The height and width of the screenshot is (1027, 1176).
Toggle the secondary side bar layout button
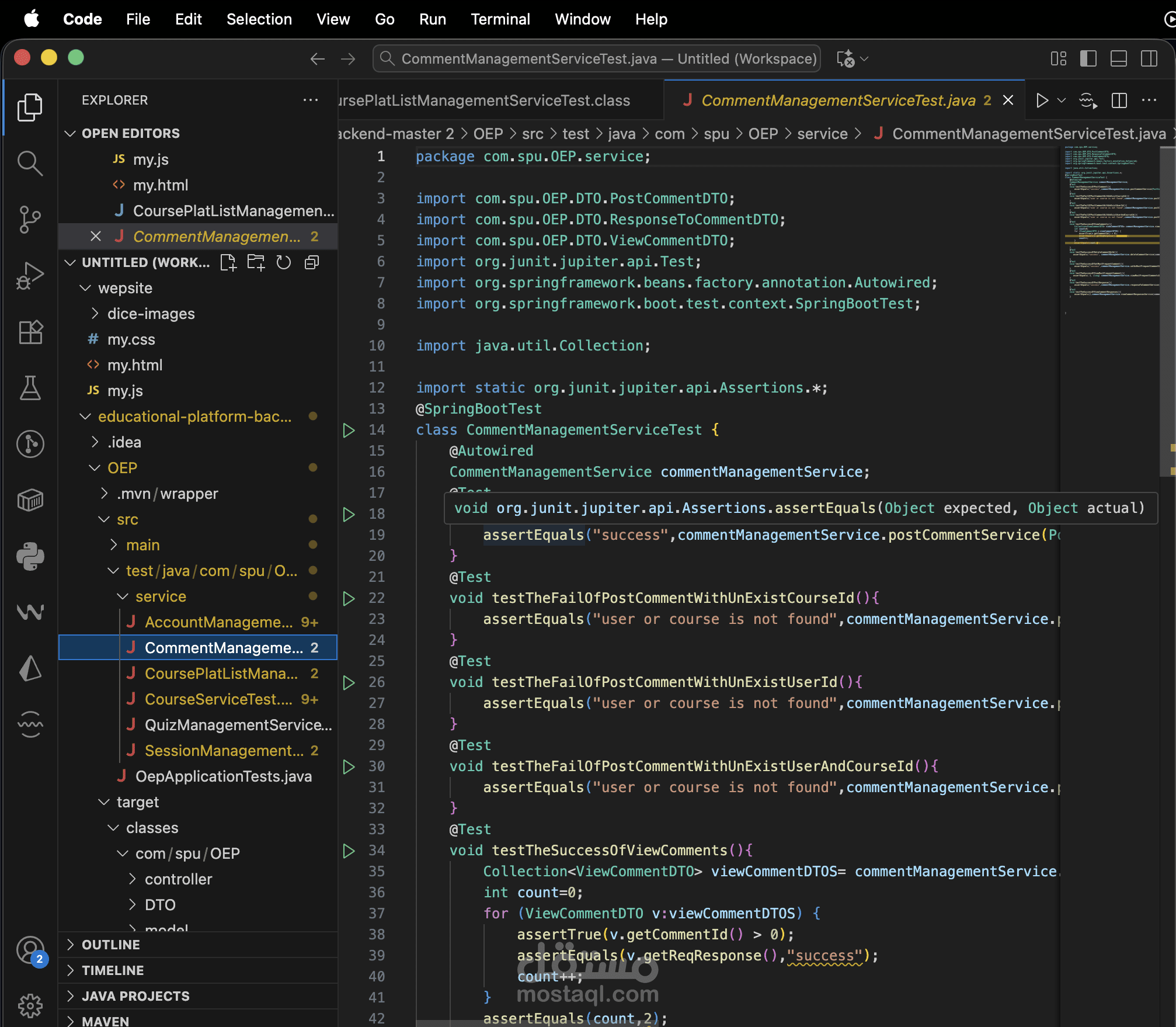point(1149,58)
